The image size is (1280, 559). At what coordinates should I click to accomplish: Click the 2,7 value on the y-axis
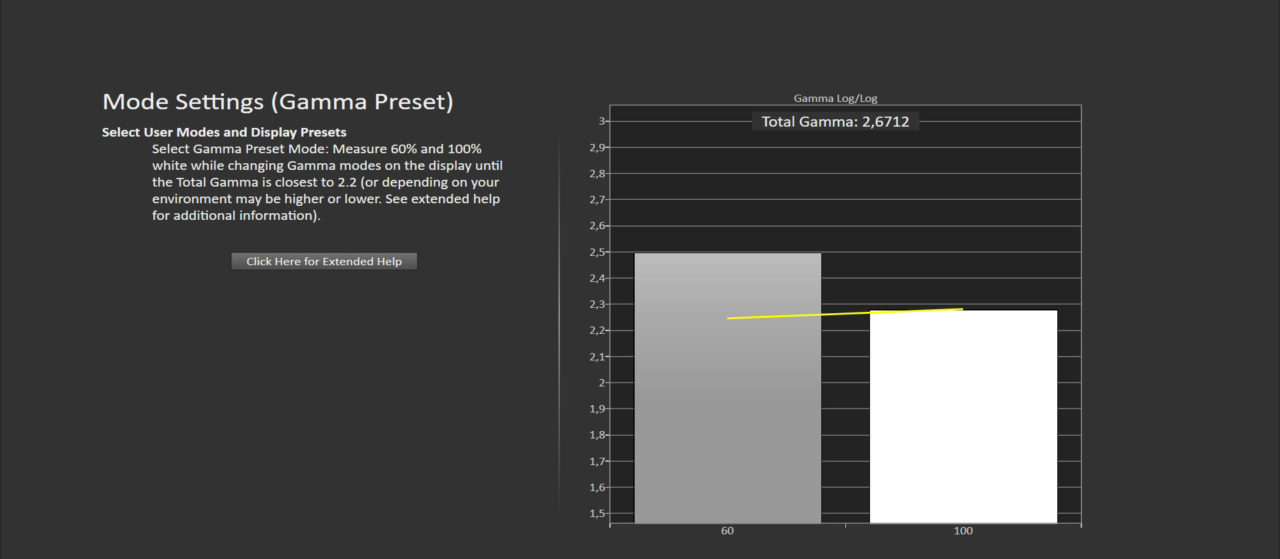(596, 200)
